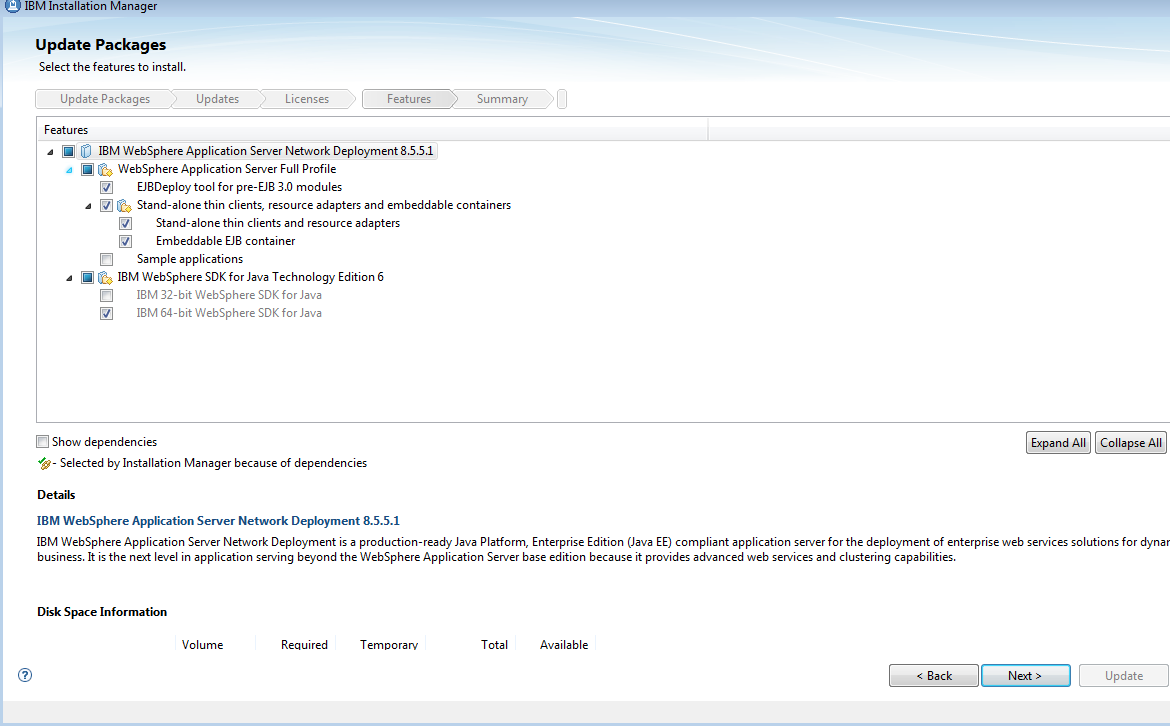Check Sample applications
This screenshot has width=1170, height=726.
[107, 259]
